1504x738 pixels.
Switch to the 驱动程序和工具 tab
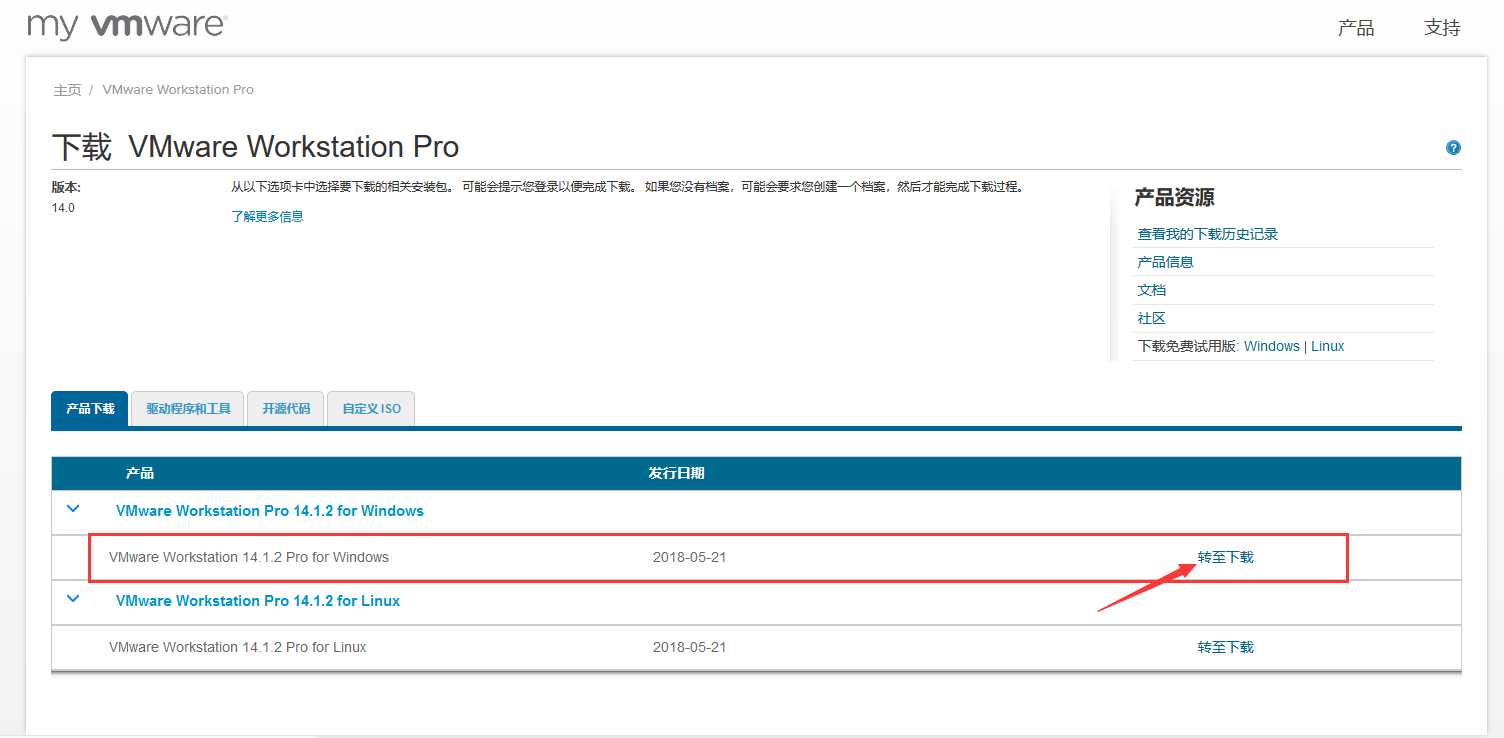point(188,409)
